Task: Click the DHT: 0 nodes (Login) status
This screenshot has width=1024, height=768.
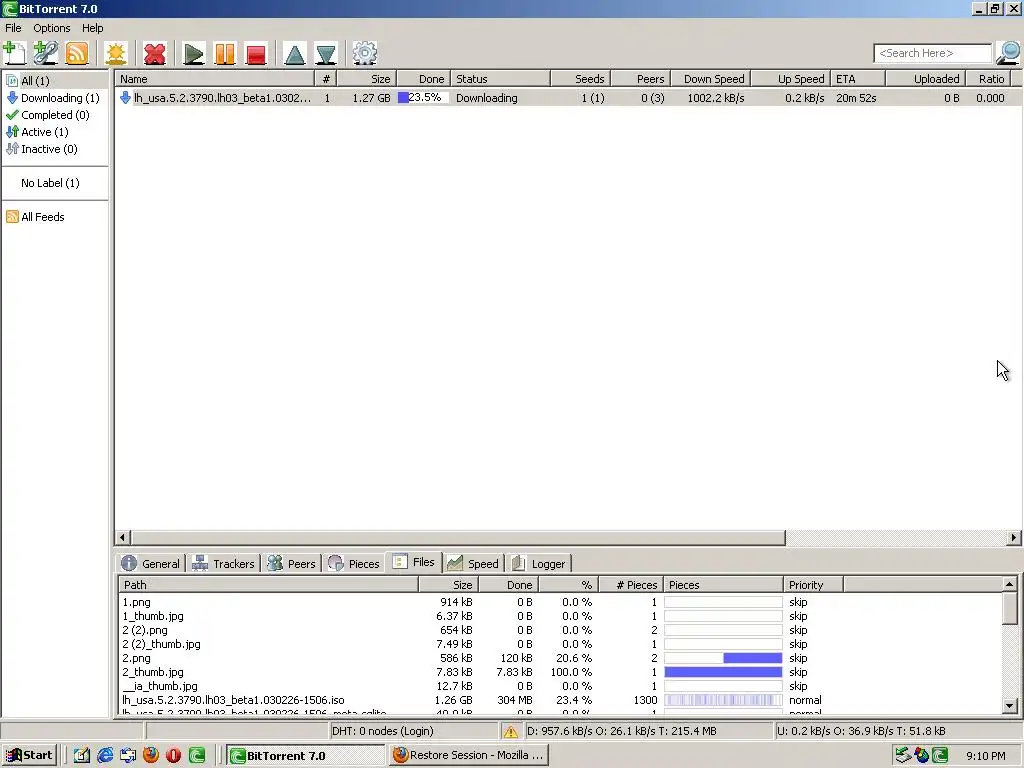Action: coord(383,731)
